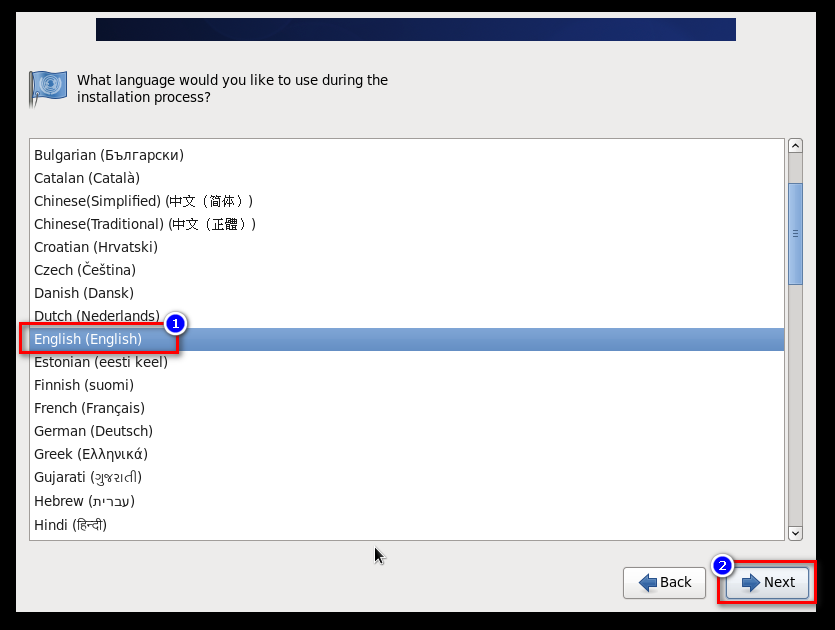Screen dimensions: 835x630
Task: Select Finnish (suomi) language
Action: (x=407, y=385)
